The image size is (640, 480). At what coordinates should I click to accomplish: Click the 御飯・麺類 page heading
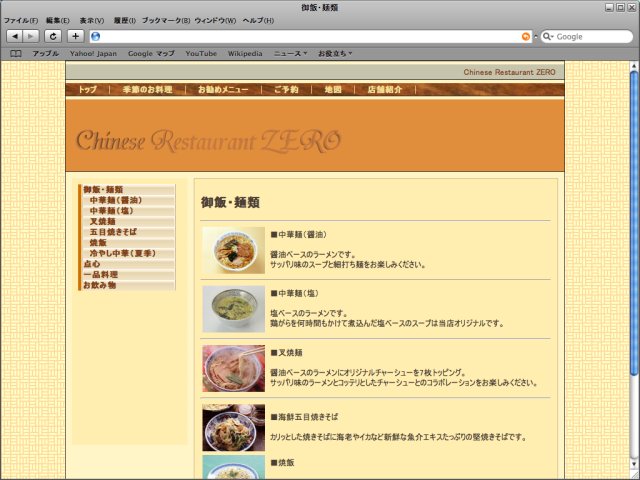point(230,202)
